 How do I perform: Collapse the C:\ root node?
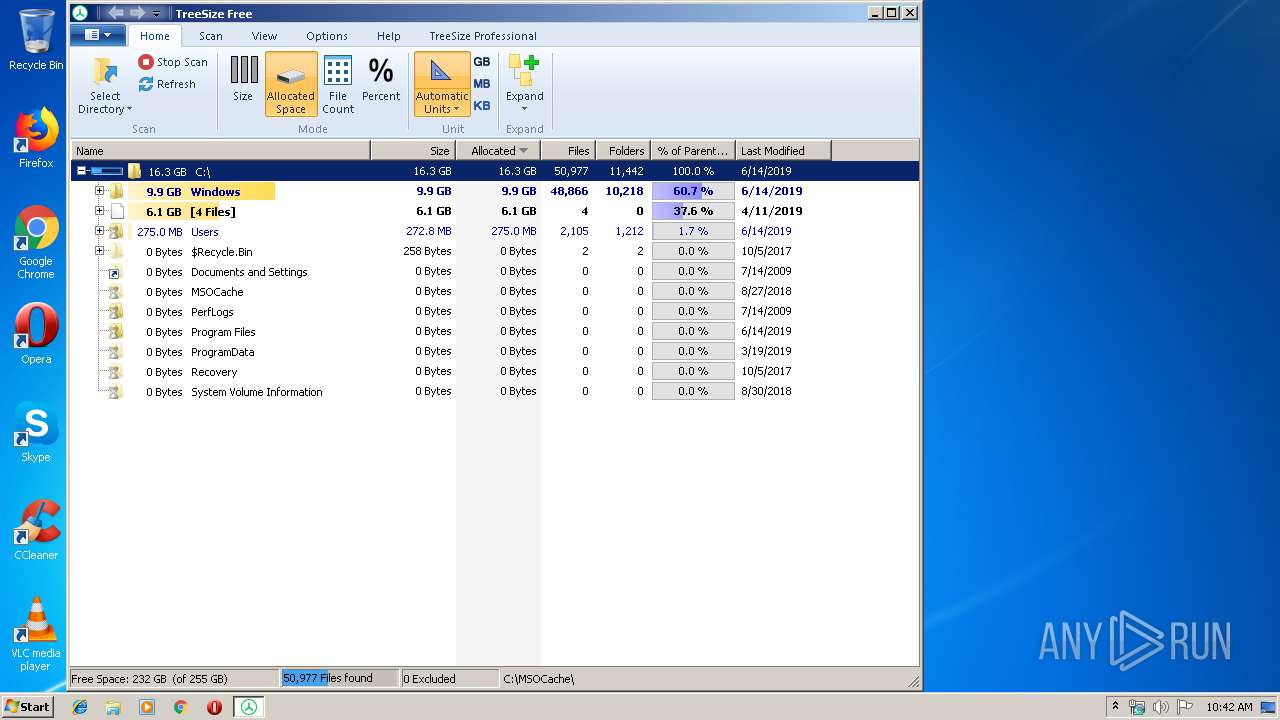pyautogui.click(x=81, y=171)
